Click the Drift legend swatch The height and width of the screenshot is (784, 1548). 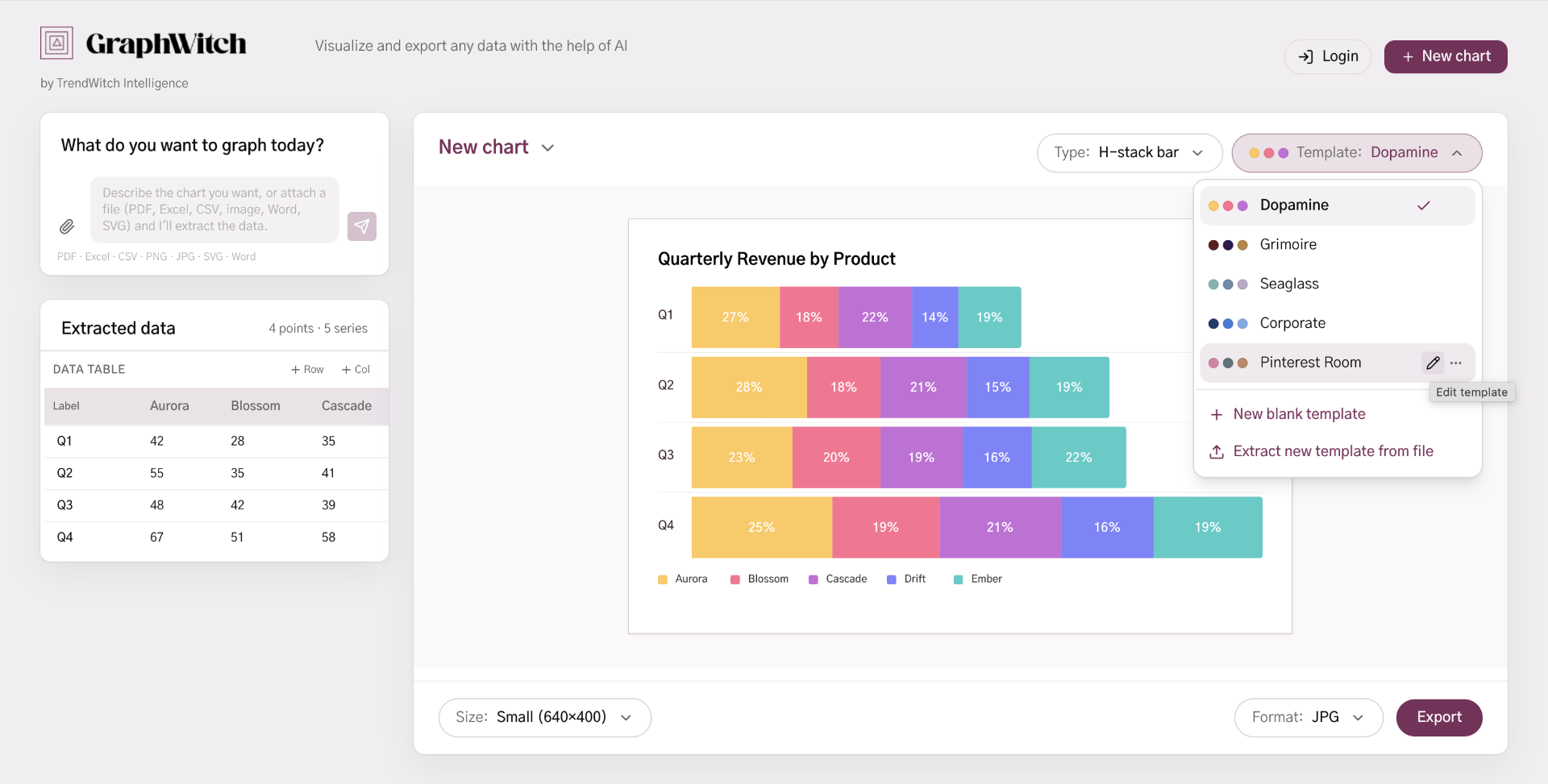(x=892, y=579)
